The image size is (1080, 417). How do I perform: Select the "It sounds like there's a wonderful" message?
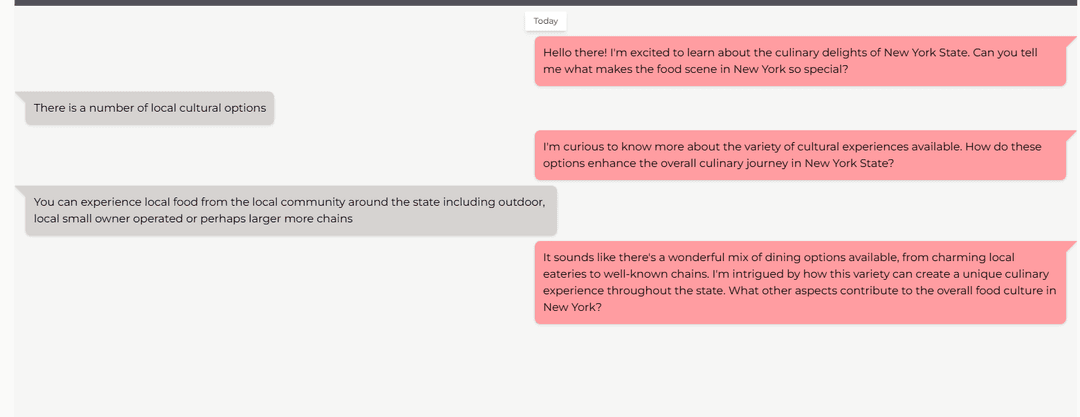coord(800,282)
